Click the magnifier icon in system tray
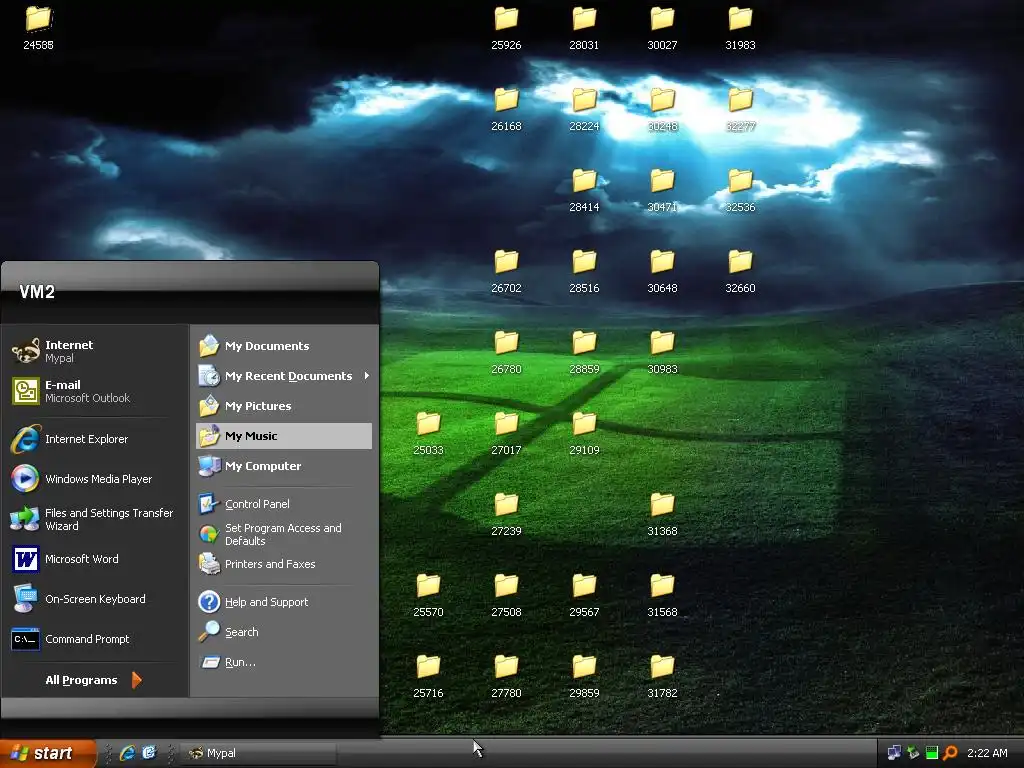Viewport: 1024px width, 768px height. click(x=950, y=753)
